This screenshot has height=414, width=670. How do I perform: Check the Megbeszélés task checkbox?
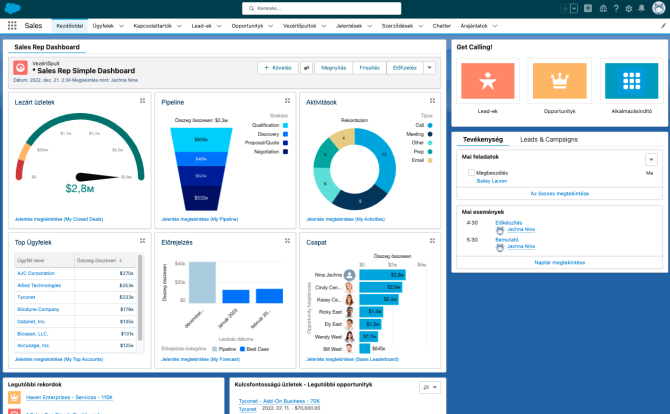coord(471,173)
